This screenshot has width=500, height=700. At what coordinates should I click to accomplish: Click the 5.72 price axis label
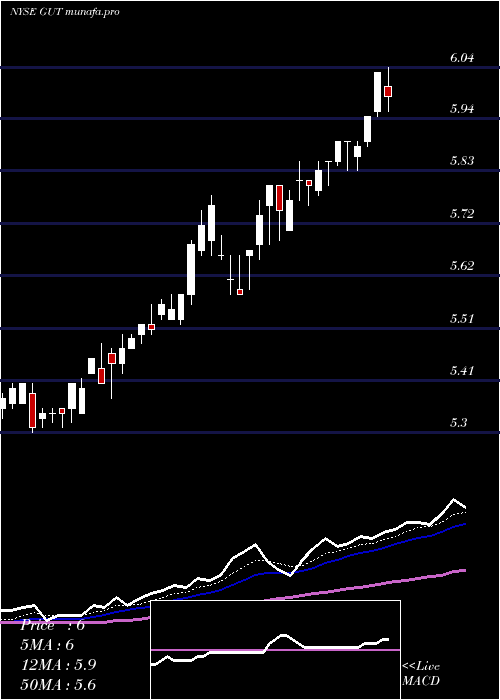(x=462, y=213)
